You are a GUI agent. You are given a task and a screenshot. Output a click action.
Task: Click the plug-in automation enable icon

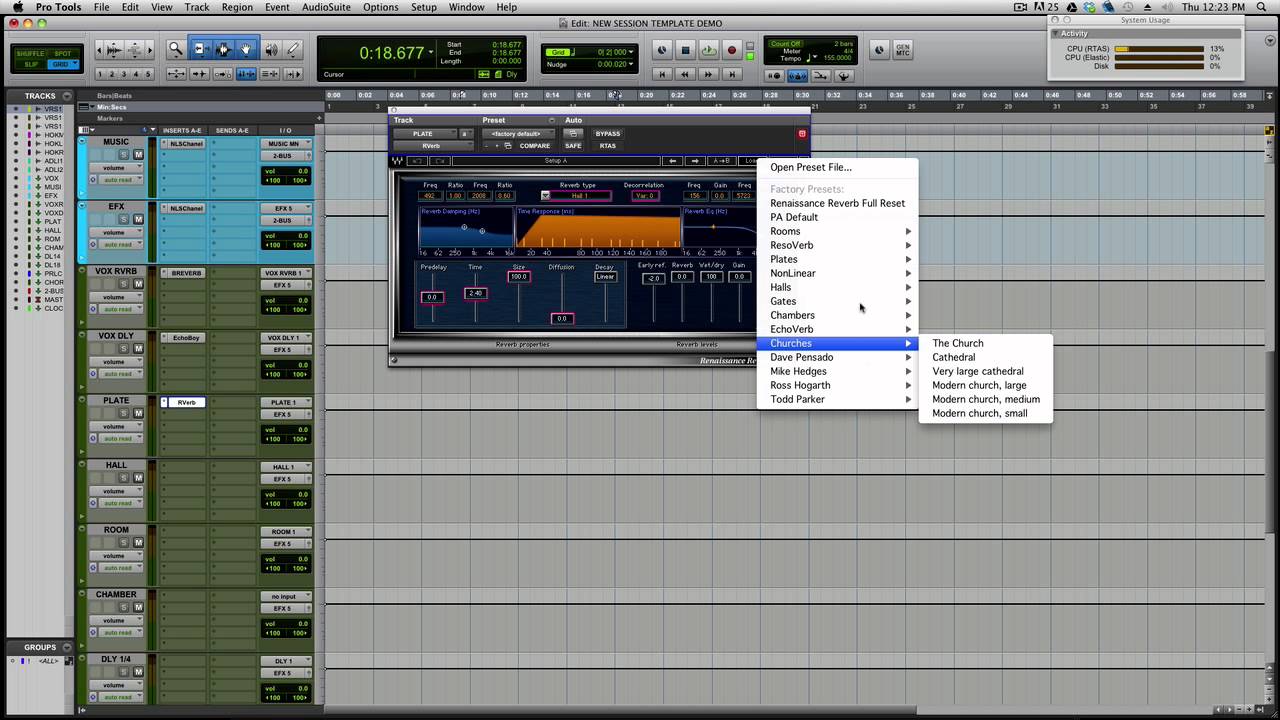pos(573,133)
